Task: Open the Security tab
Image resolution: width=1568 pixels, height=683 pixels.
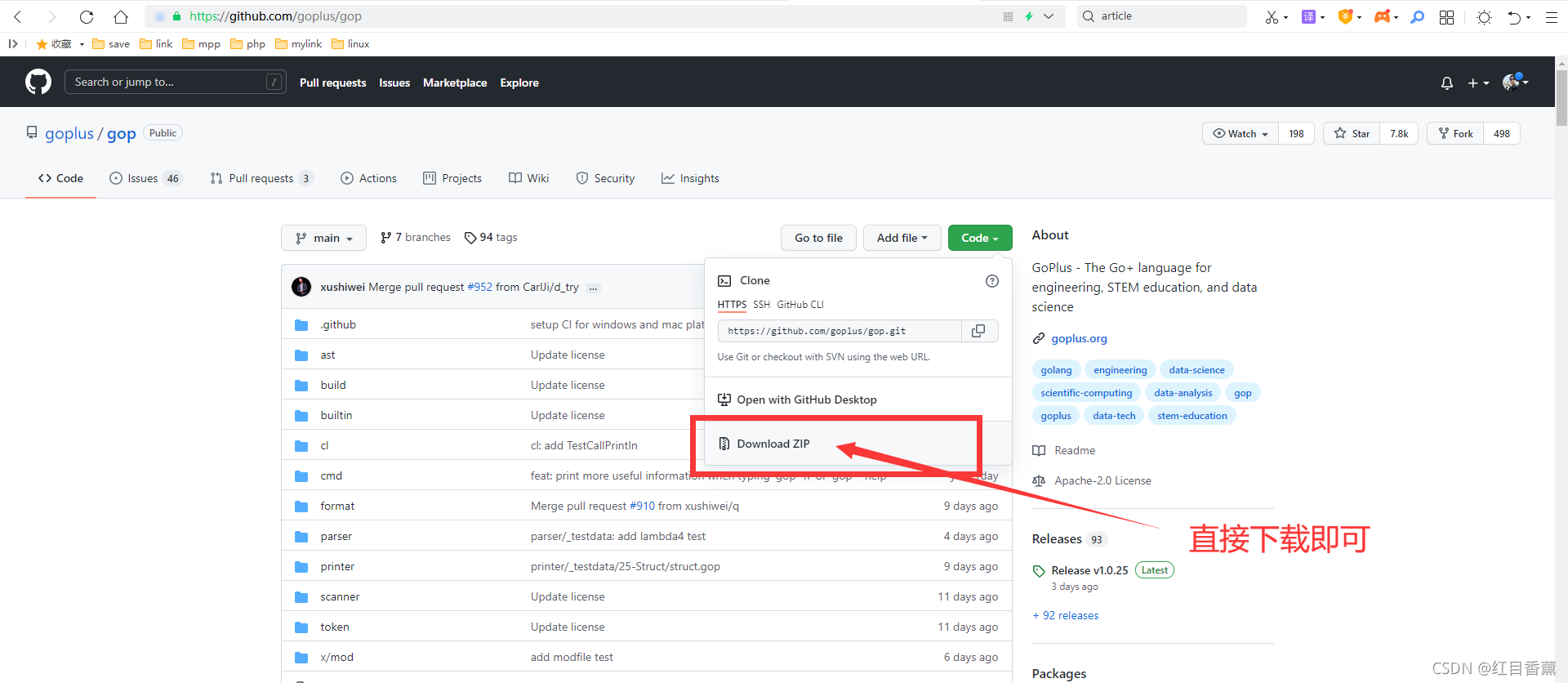Action: [605, 178]
